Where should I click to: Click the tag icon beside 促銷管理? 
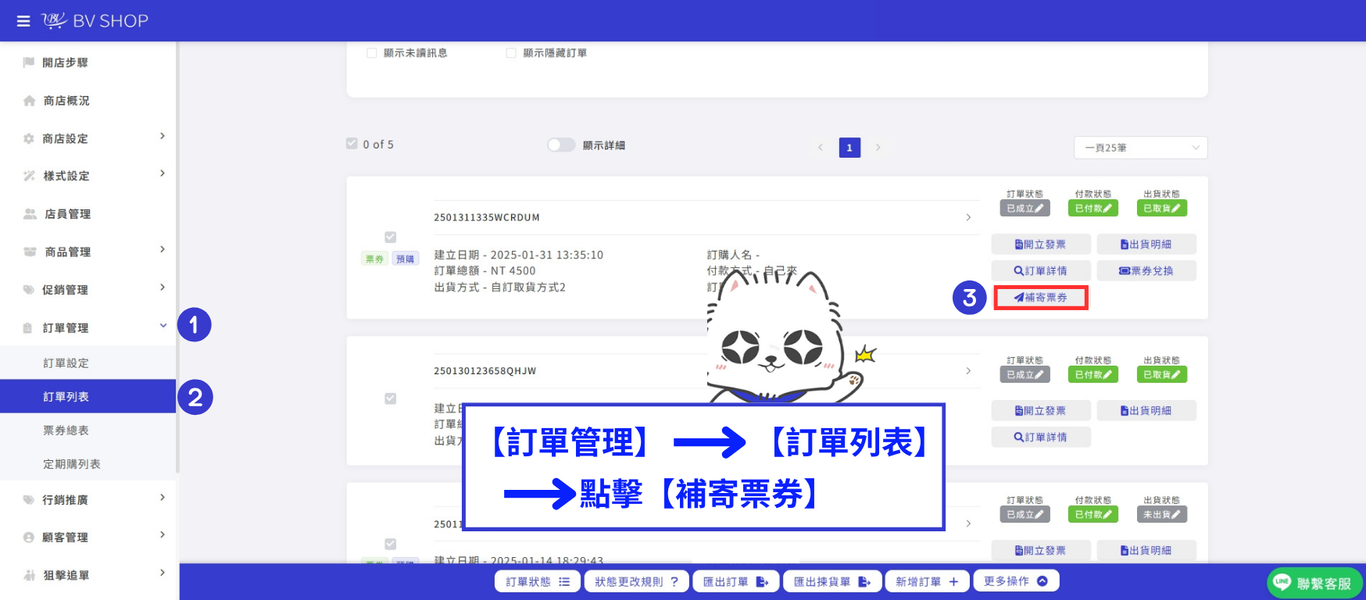click(29, 290)
